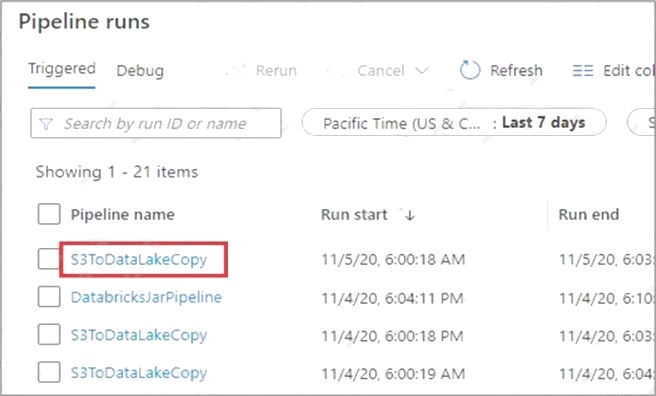Tick the select-all checkbox beside Pipeline name
Image resolution: width=656 pixels, height=396 pixels.
click(49, 214)
